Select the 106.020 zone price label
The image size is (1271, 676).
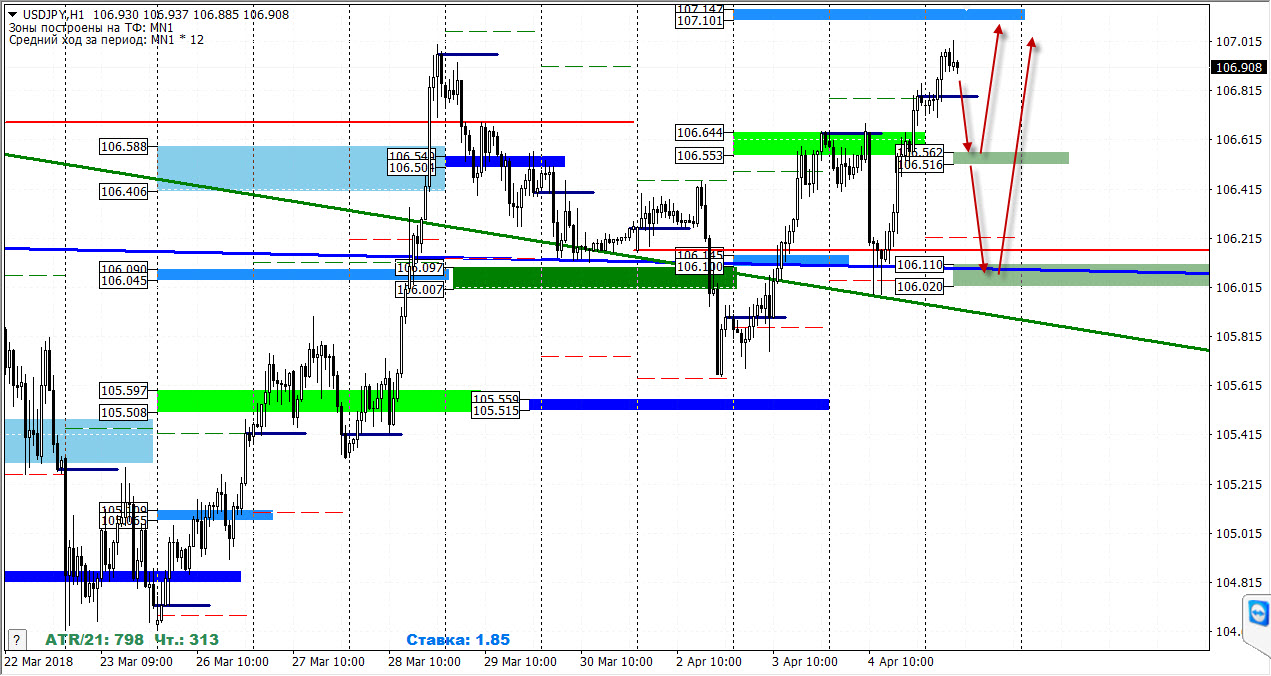920,286
